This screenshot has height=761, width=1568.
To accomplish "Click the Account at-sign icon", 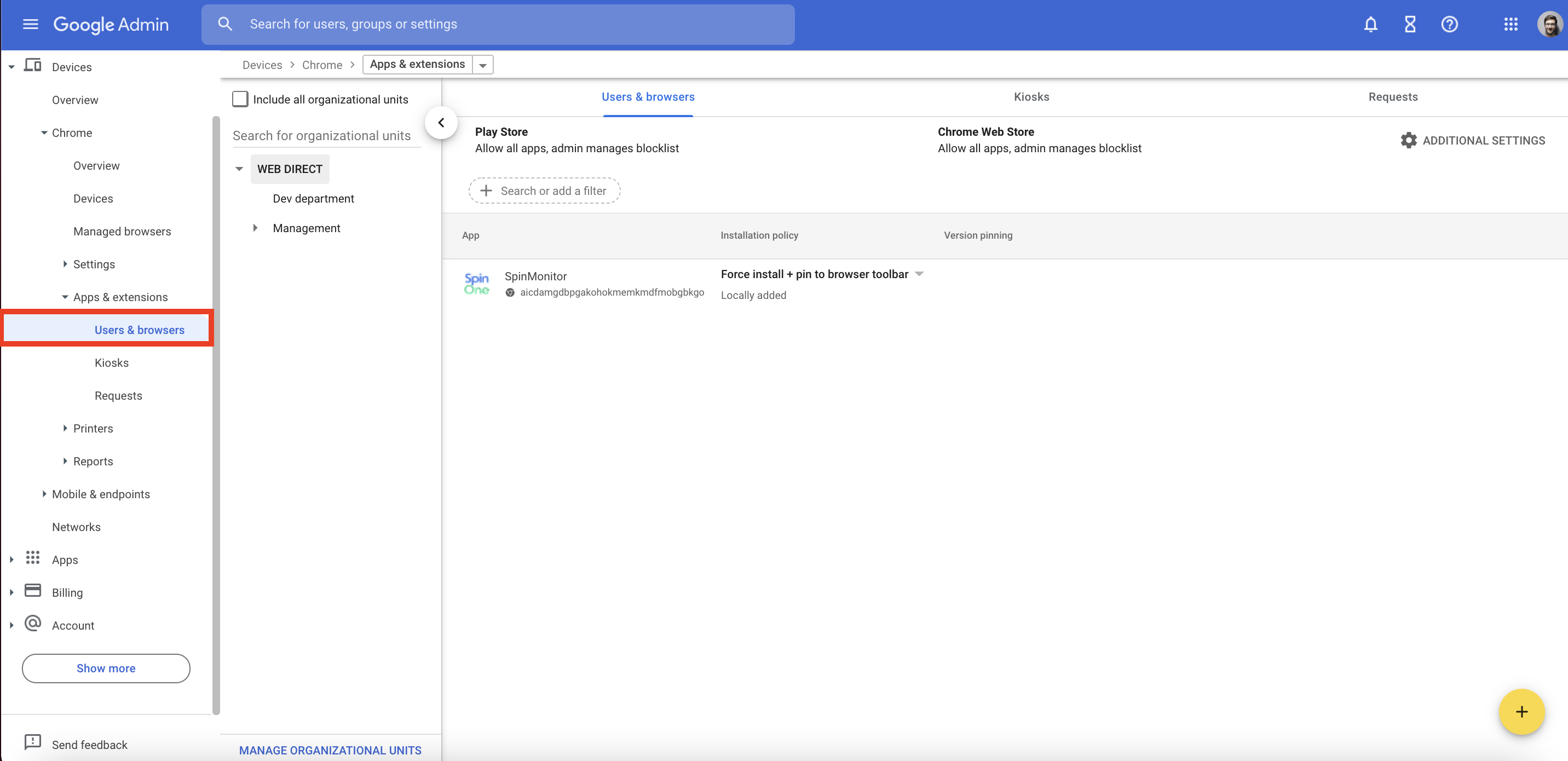I will coord(32,624).
